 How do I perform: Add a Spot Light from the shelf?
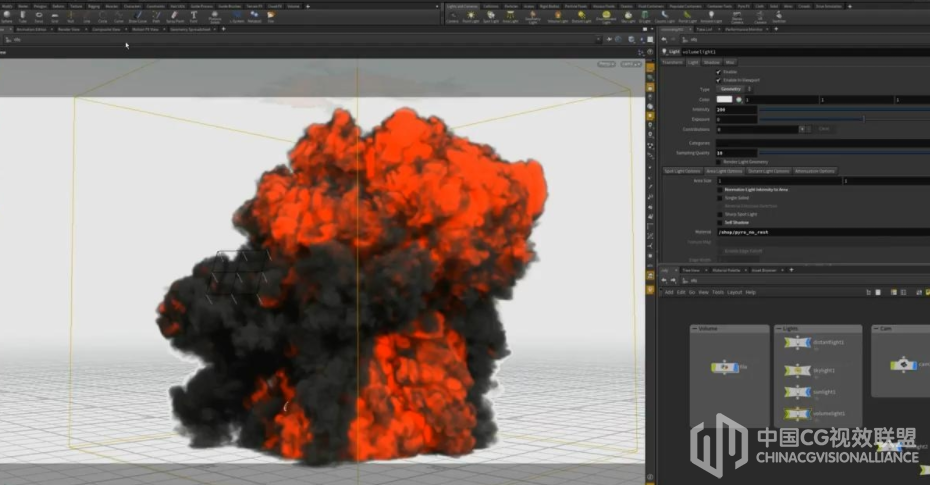pyautogui.click(x=491, y=17)
